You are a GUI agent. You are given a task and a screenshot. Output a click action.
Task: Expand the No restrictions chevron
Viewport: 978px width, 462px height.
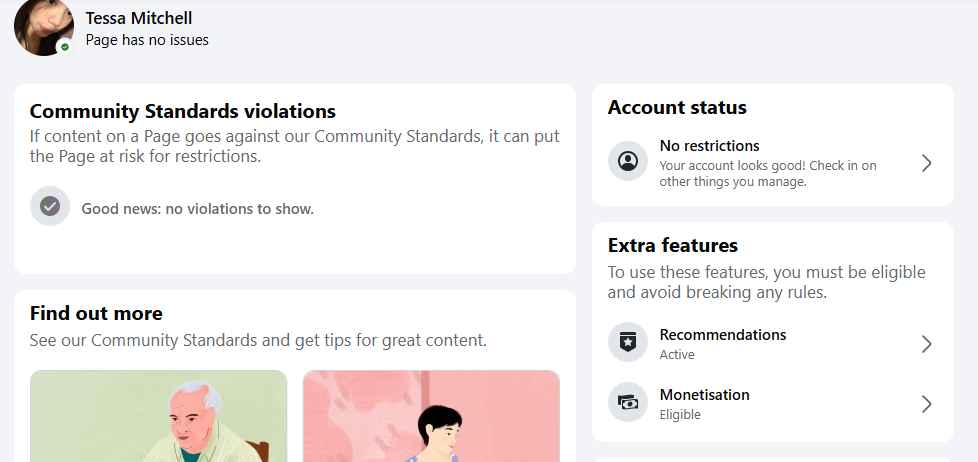pyautogui.click(x=927, y=163)
